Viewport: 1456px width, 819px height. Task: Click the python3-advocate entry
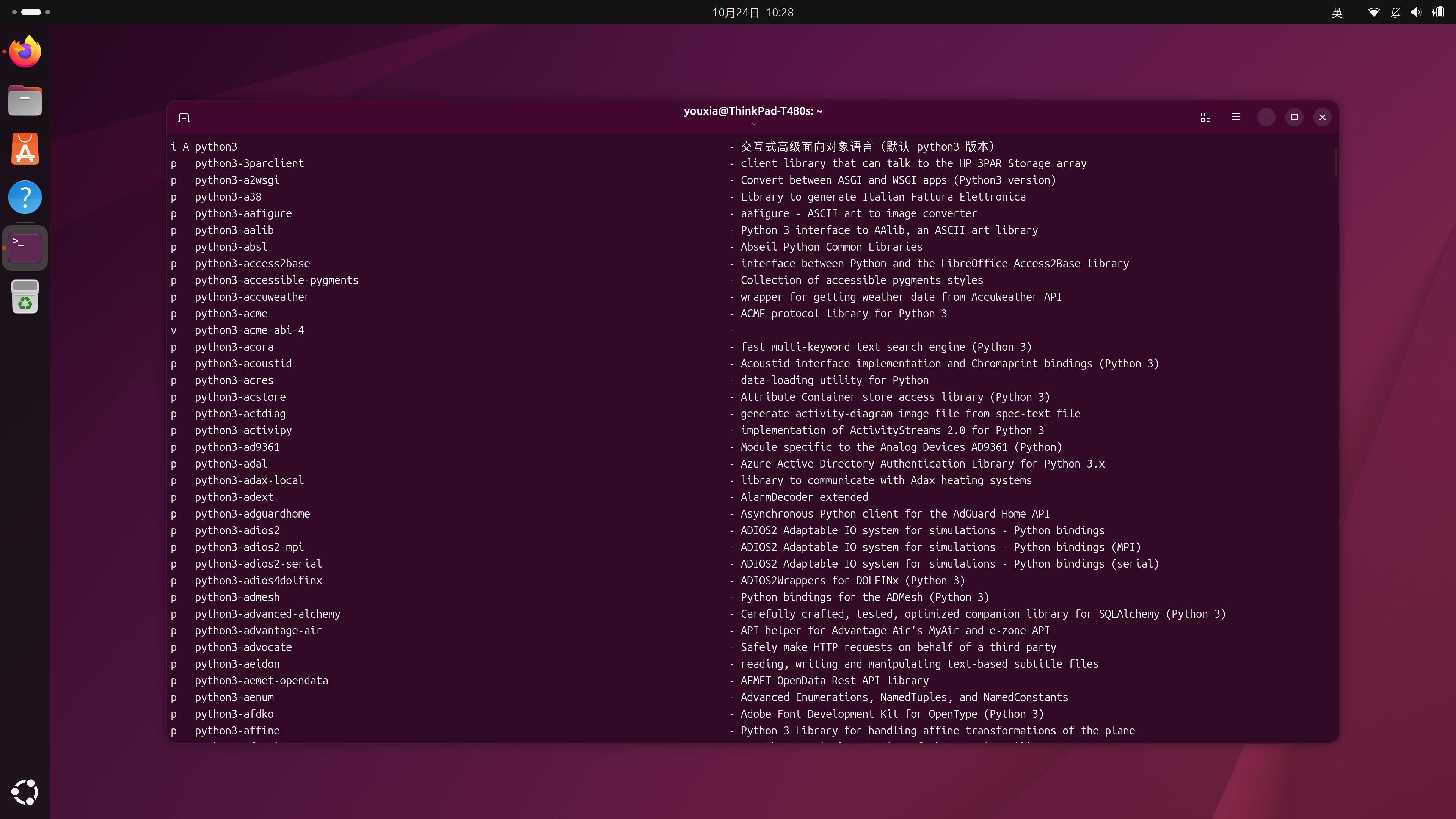[x=243, y=647]
